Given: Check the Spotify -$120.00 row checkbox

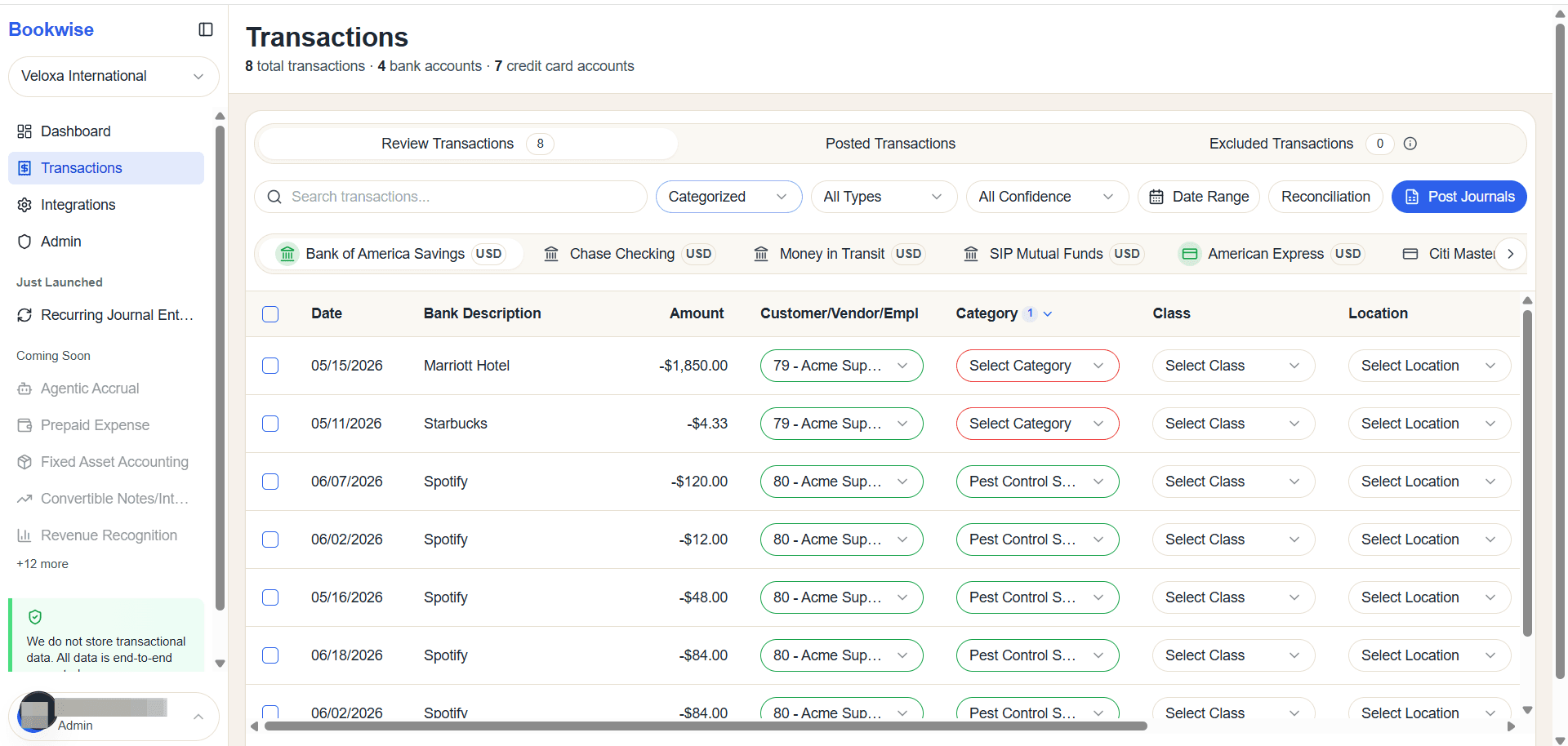Looking at the screenshot, I should click(x=270, y=482).
